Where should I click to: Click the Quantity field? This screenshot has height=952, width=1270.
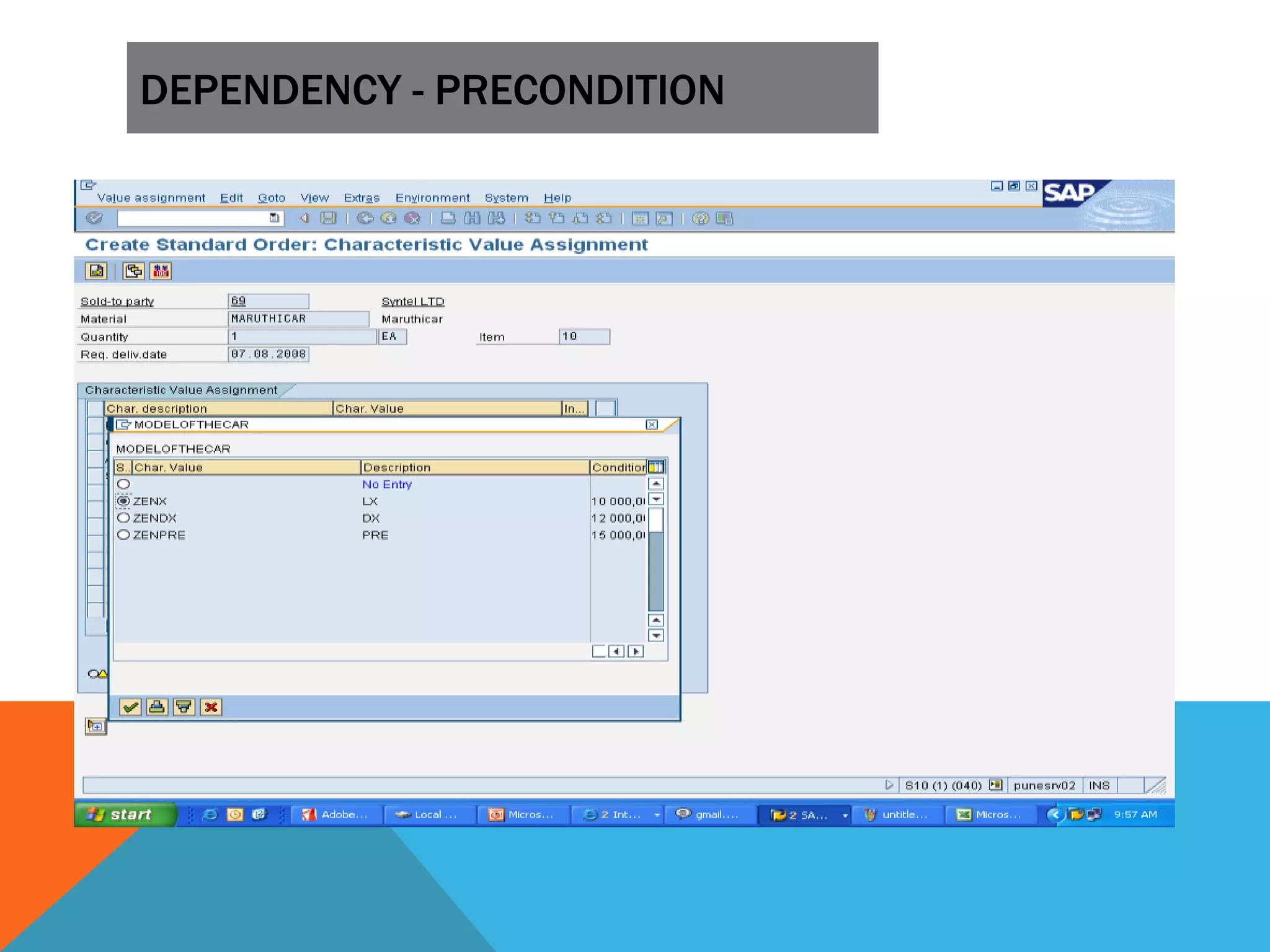303,337
